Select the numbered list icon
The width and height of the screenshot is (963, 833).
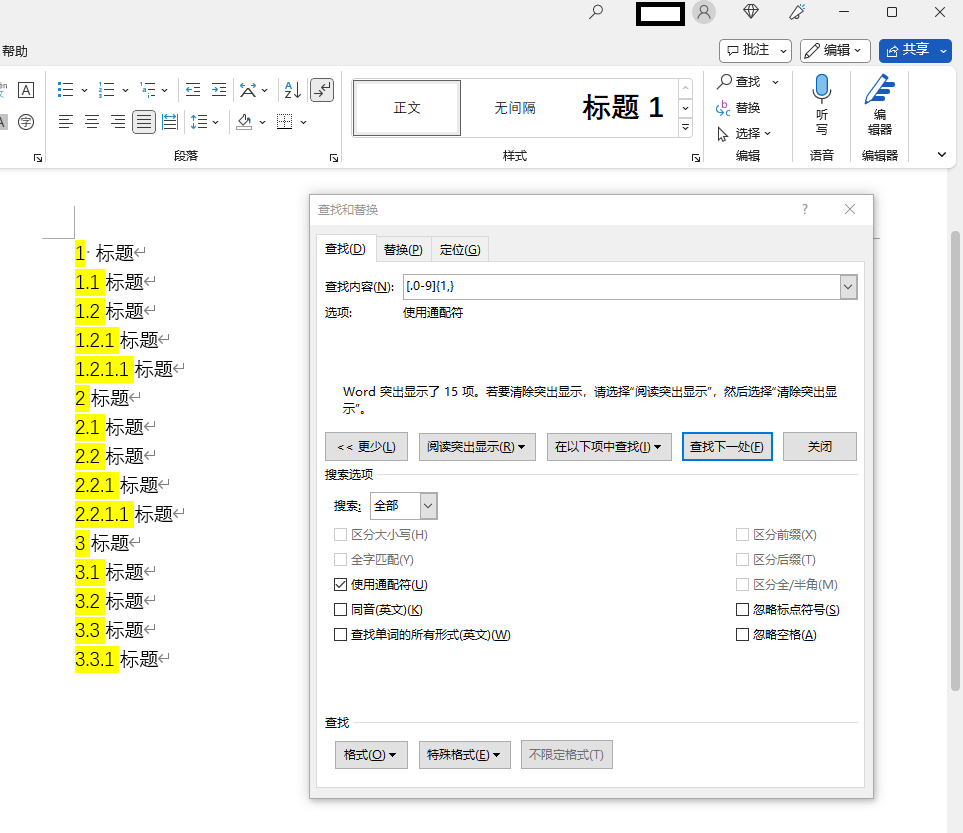tap(107, 89)
